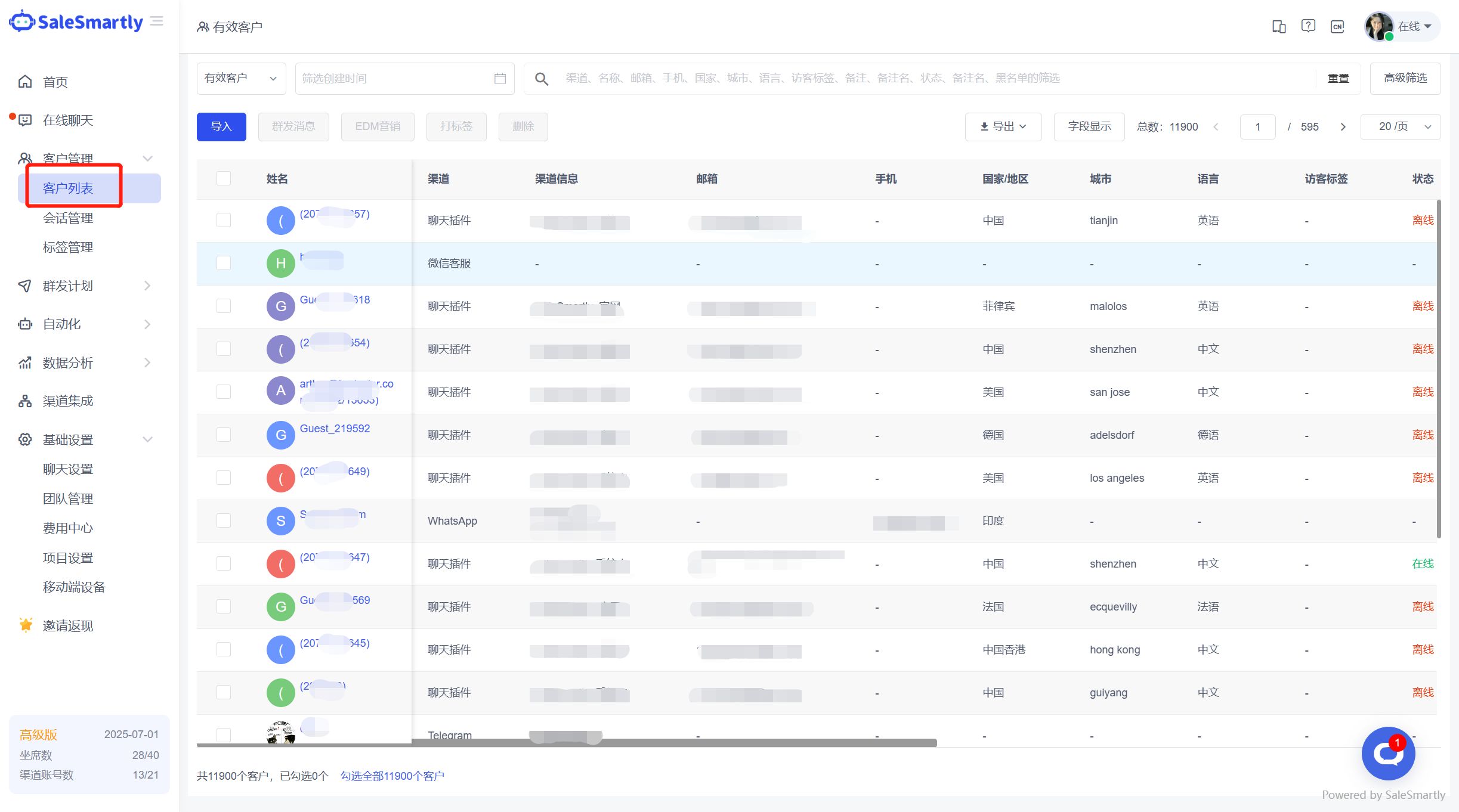Click the search magnifier icon
The height and width of the screenshot is (812, 1459).
542,79
